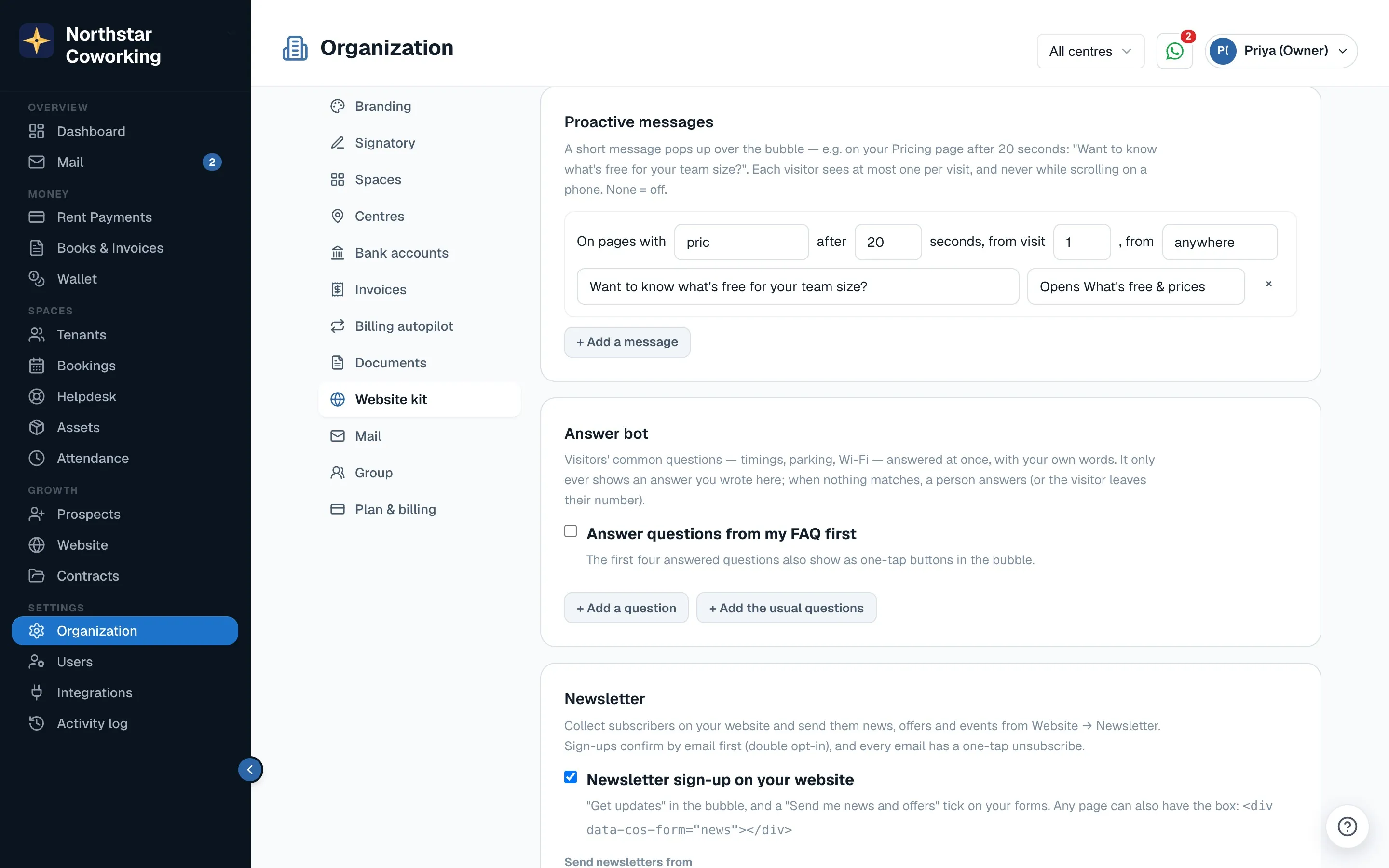Screen dimensions: 1389x868
Task: Click the Website globe icon in sidebar
Action: (37, 545)
